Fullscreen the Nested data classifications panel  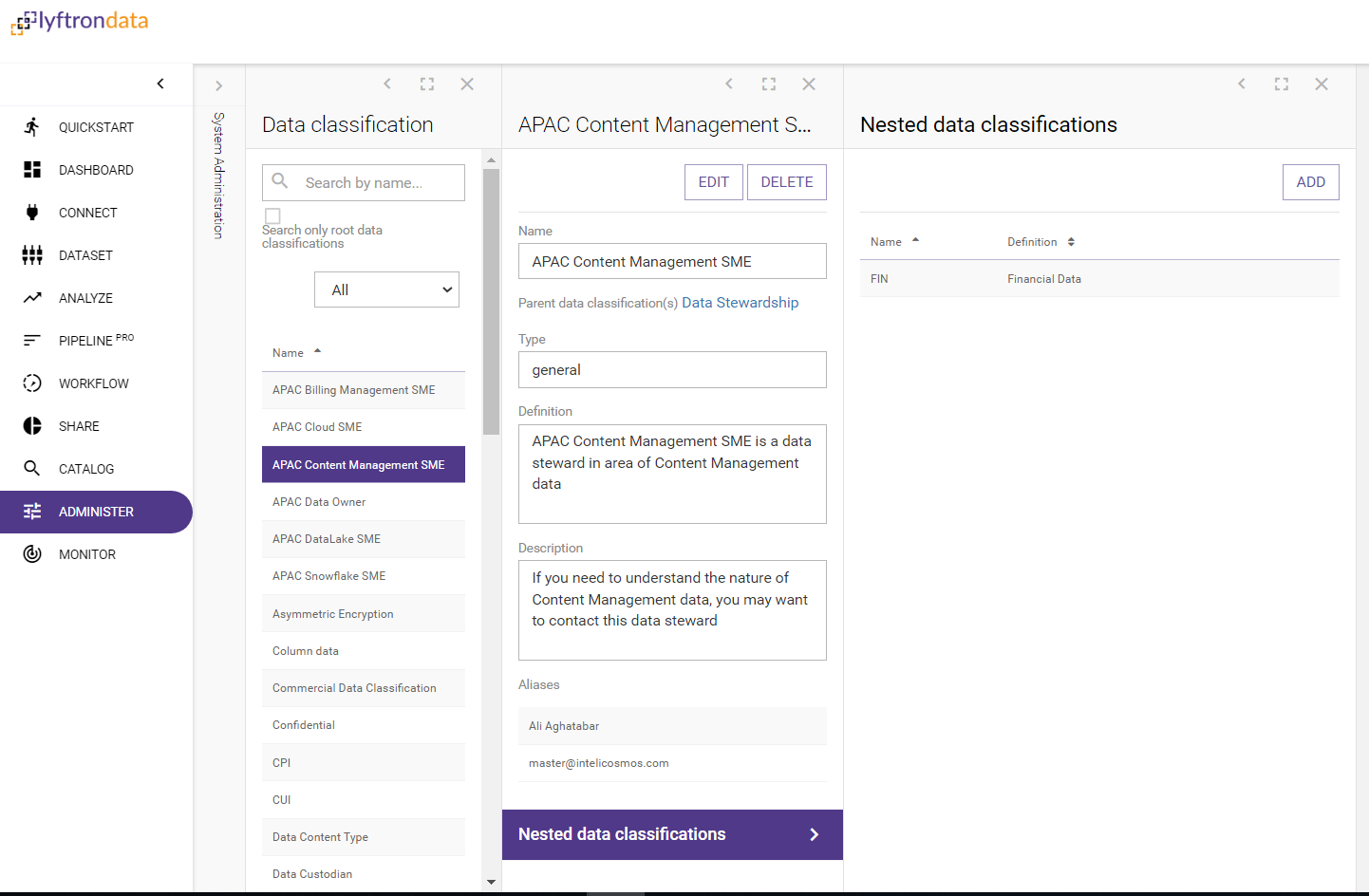point(1282,84)
